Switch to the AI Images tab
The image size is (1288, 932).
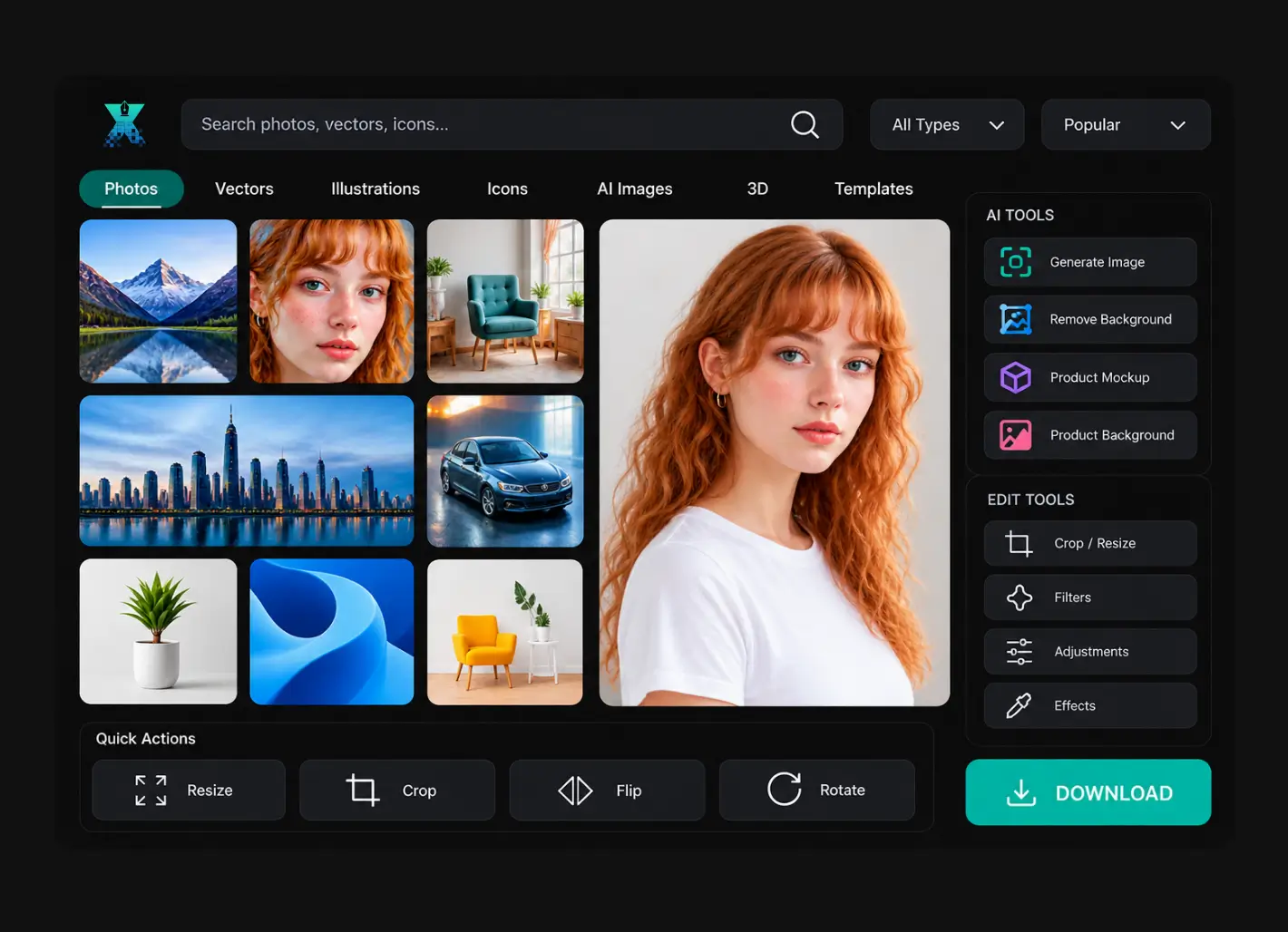(x=635, y=189)
